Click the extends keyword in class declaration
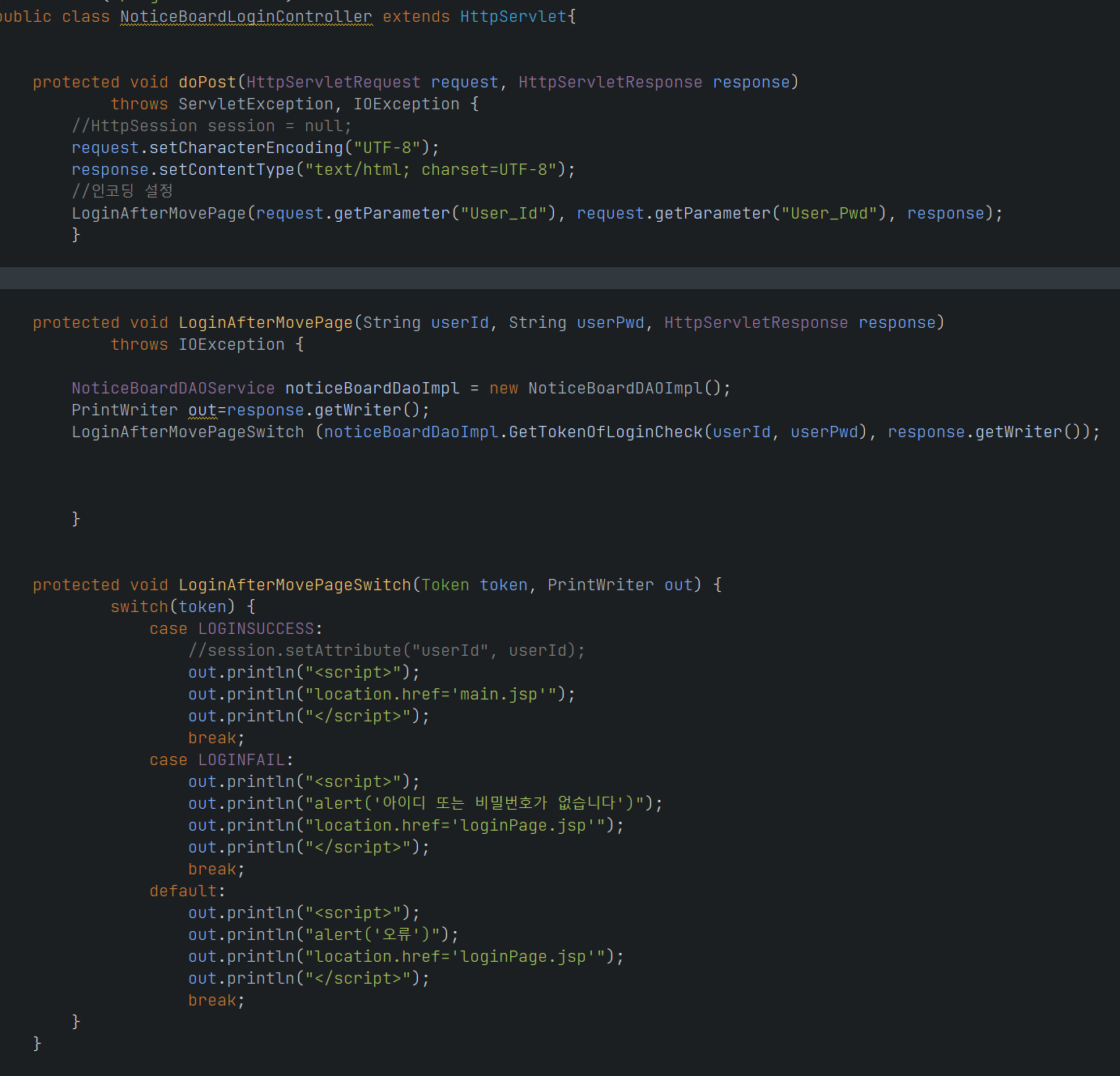Image resolution: width=1120 pixels, height=1076 pixels. coord(416,16)
